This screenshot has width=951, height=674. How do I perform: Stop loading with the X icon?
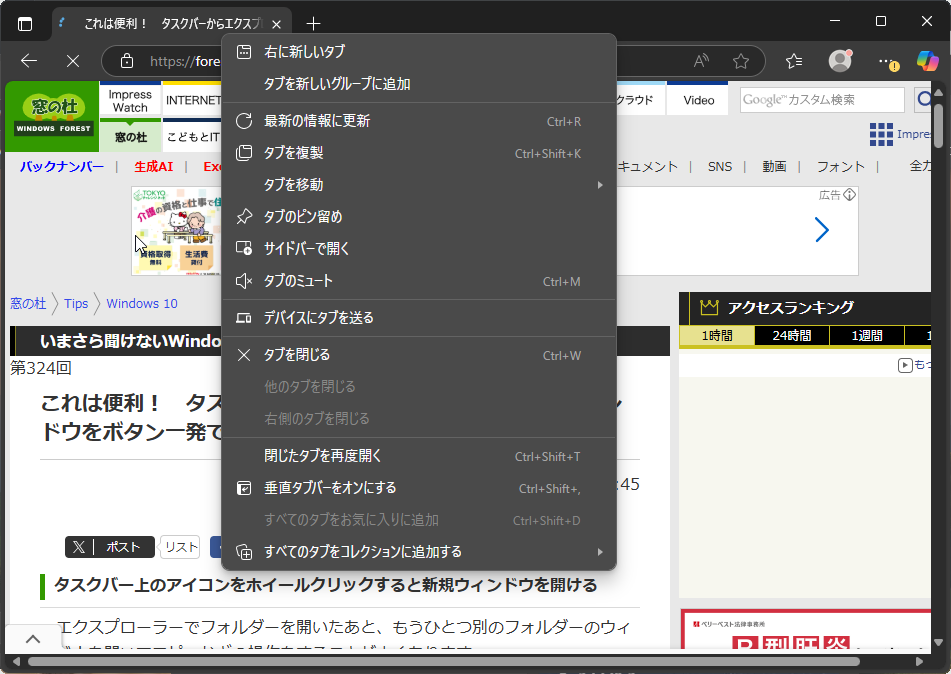tap(72, 61)
